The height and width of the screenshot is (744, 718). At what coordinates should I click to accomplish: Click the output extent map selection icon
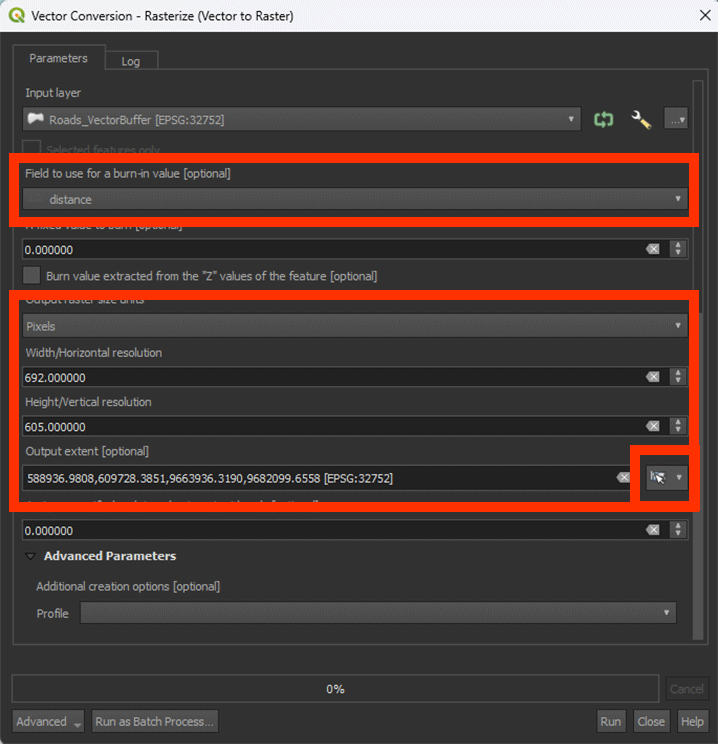tap(658, 478)
